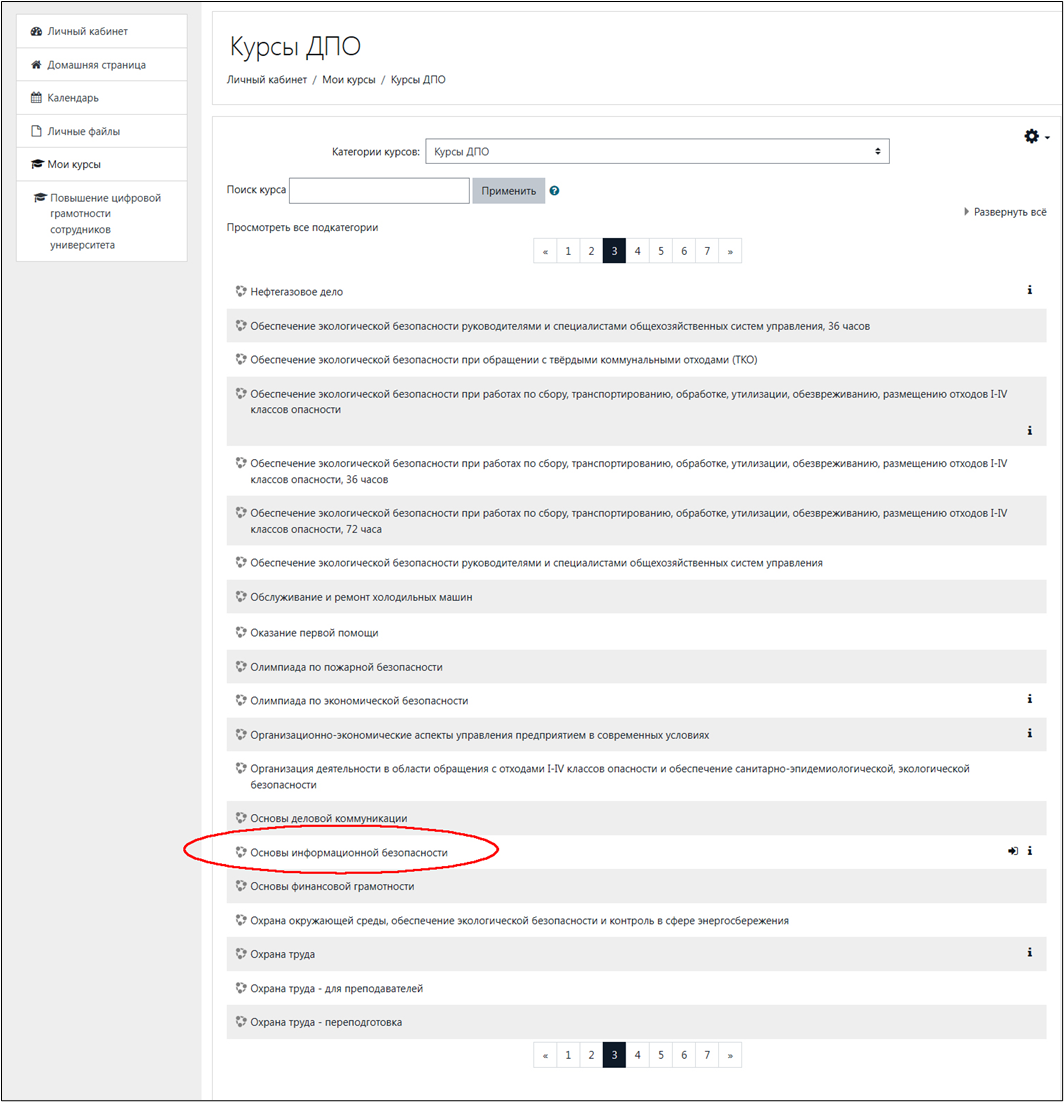Click course icon next to Оказание первой помощи
Image resolution: width=1064 pixels, height=1102 pixels.
click(241, 632)
